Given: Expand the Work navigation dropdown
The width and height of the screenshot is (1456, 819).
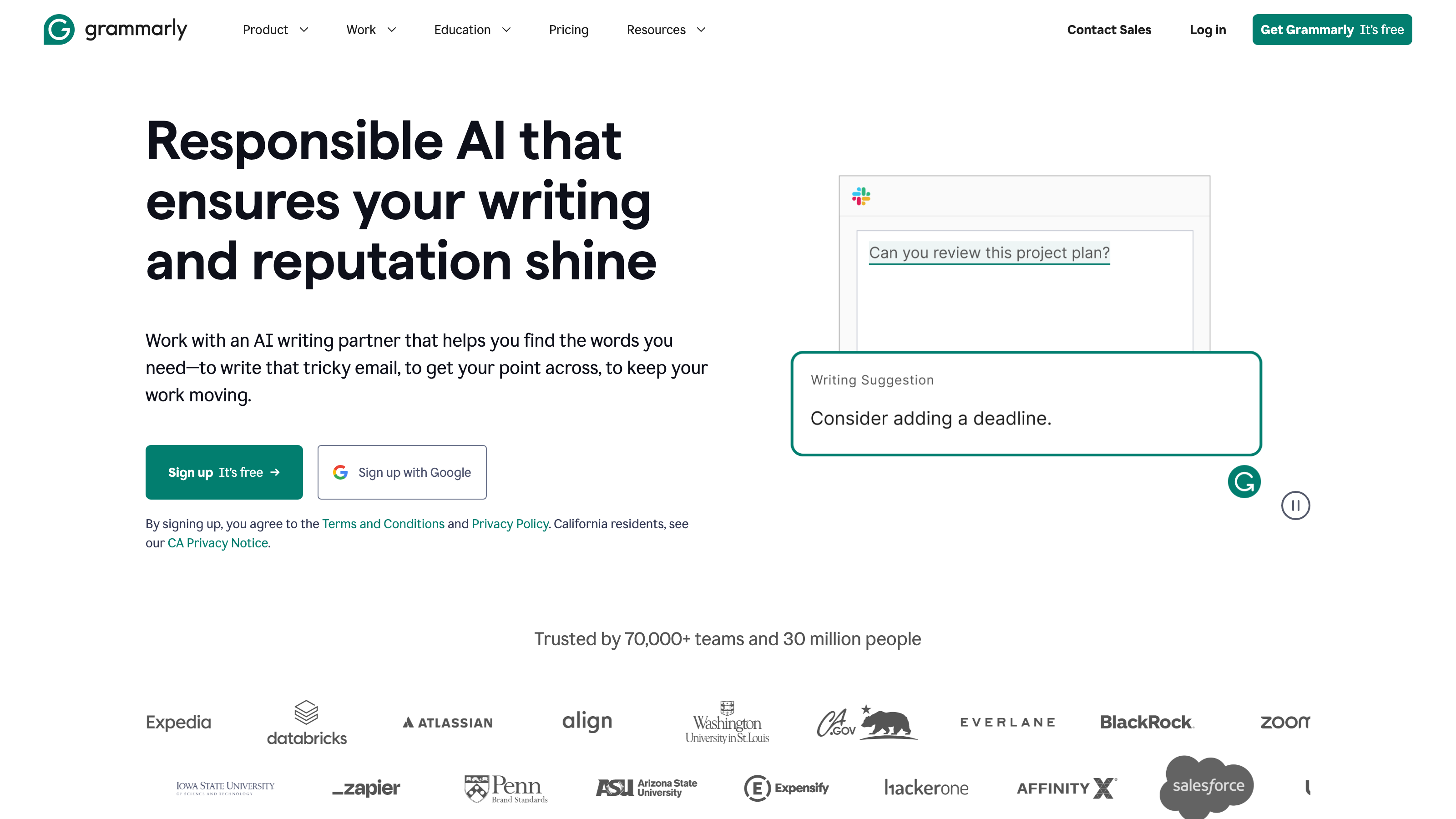Looking at the screenshot, I should [370, 30].
